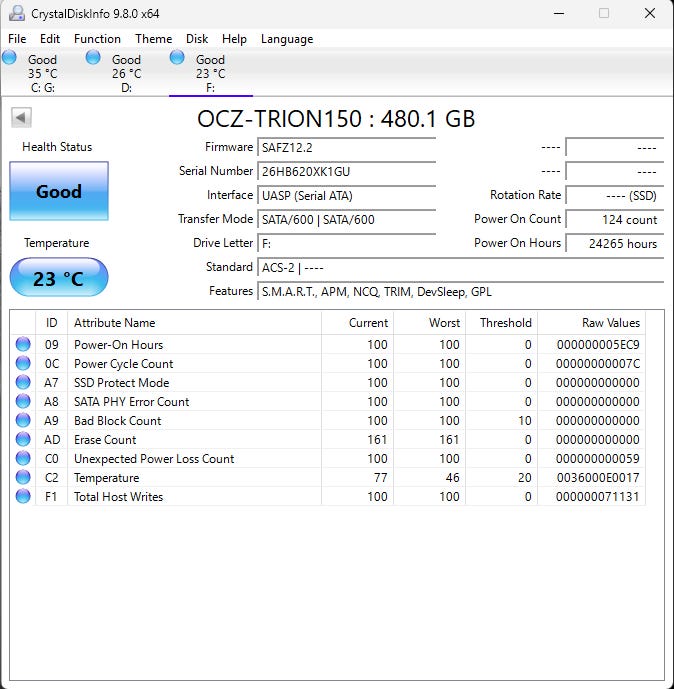Click the Bad Block Count status orb
674x689 pixels.
click(23, 421)
